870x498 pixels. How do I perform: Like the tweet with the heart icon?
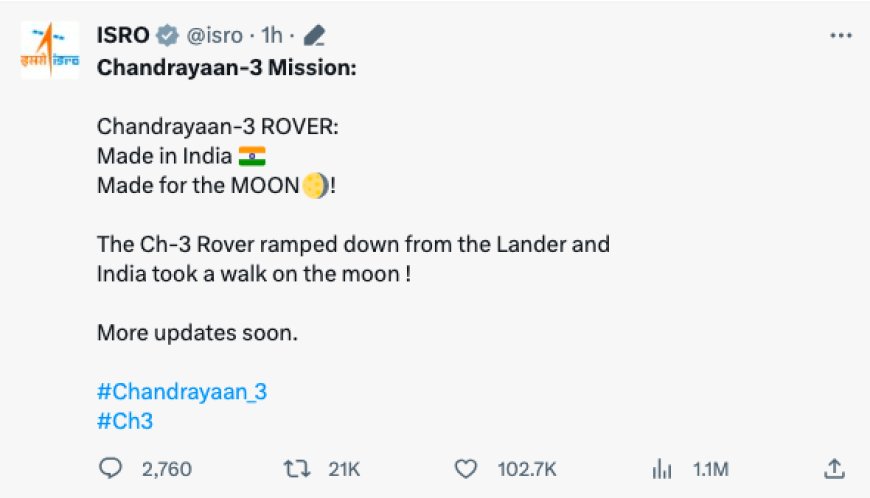(466, 469)
